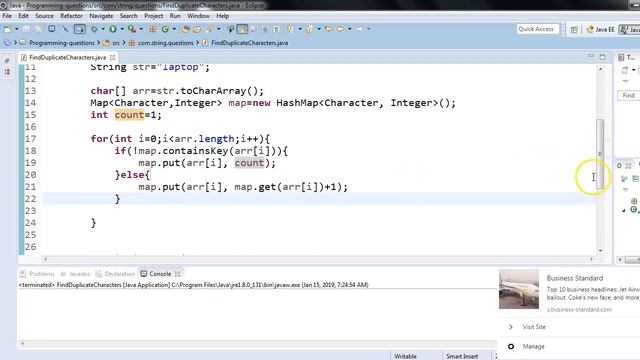Minimize the editor area
Image resolution: width=640 pixels, height=360 pixels.
[x=591, y=57]
